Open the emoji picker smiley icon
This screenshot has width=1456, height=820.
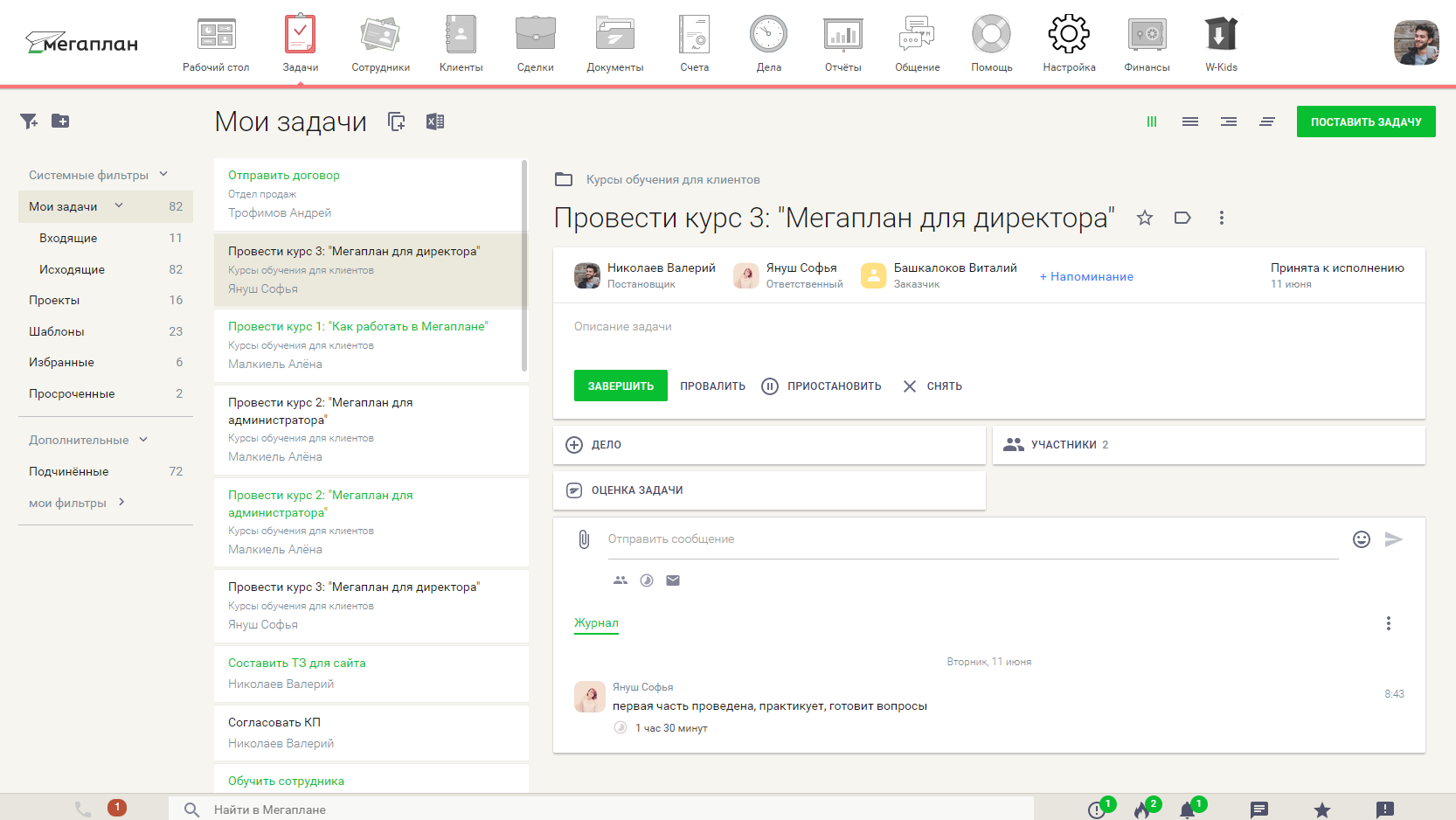pyautogui.click(x=1362, y=539)
